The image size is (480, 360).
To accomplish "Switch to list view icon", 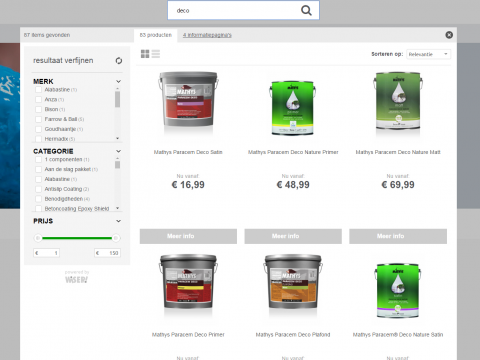I will [156, 54].
